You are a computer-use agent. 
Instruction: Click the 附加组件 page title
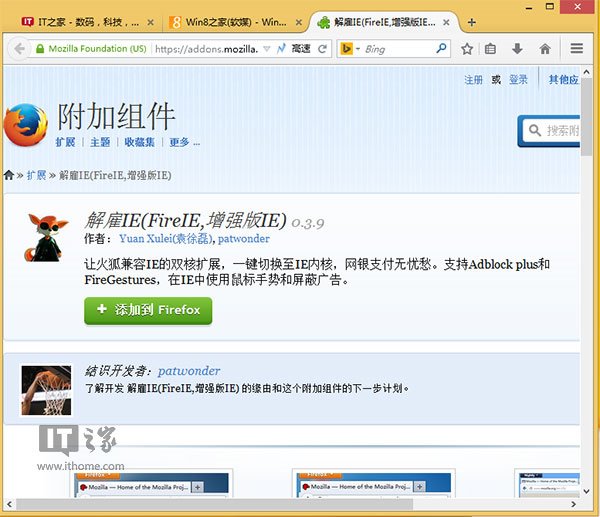tap(116, 116)
